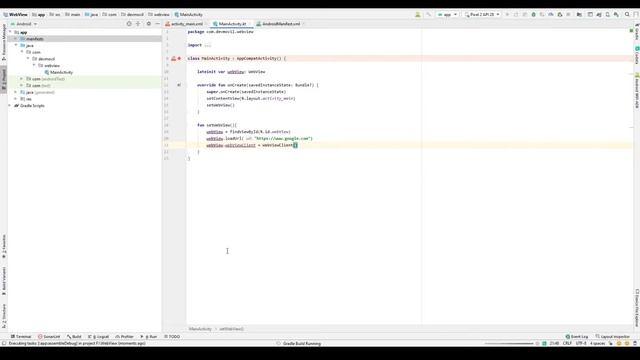Select the devmovil package in project tree

[44, 59]
